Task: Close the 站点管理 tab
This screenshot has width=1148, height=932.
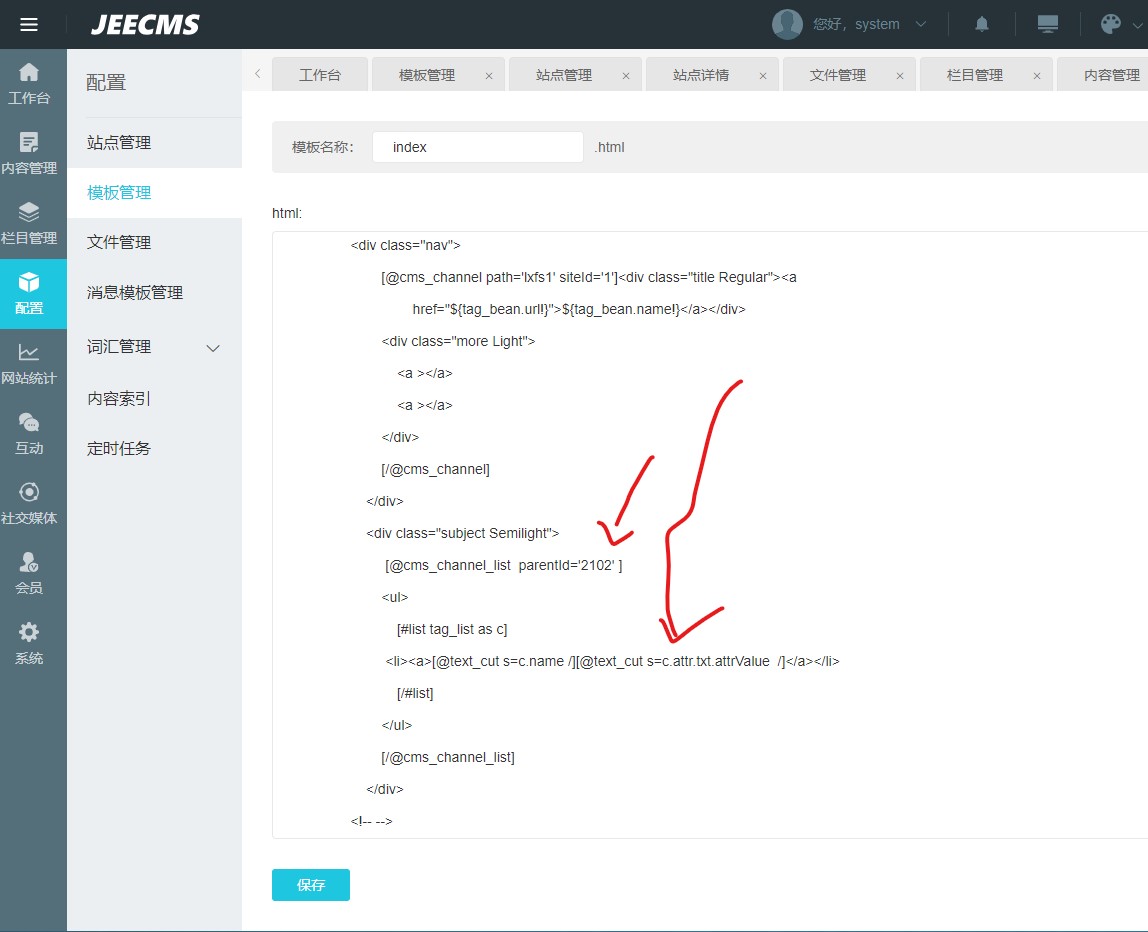Action: point(626,75)
